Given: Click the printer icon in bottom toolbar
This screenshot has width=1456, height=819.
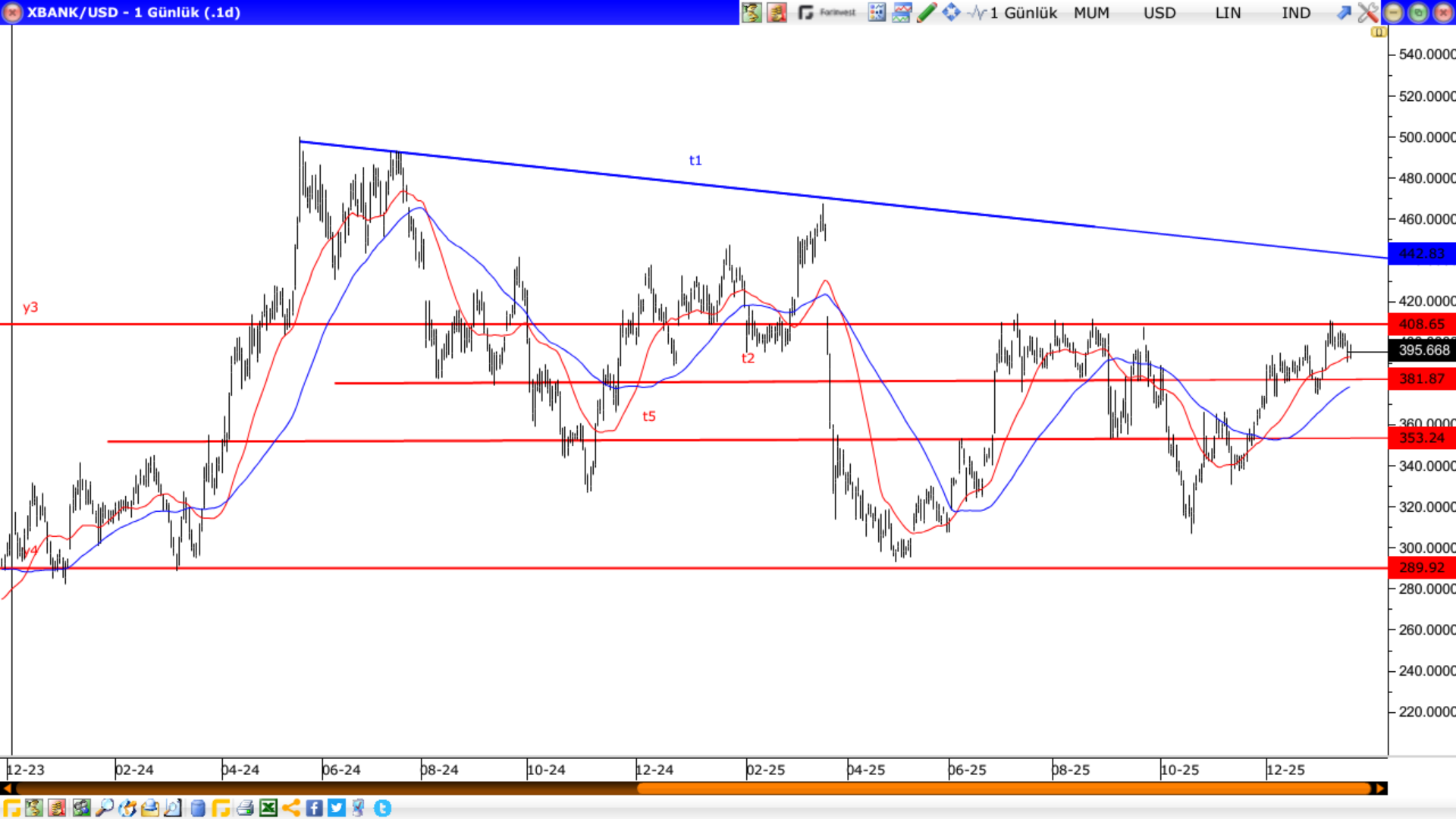Looking at the screenshot, I should click(245, 808).
